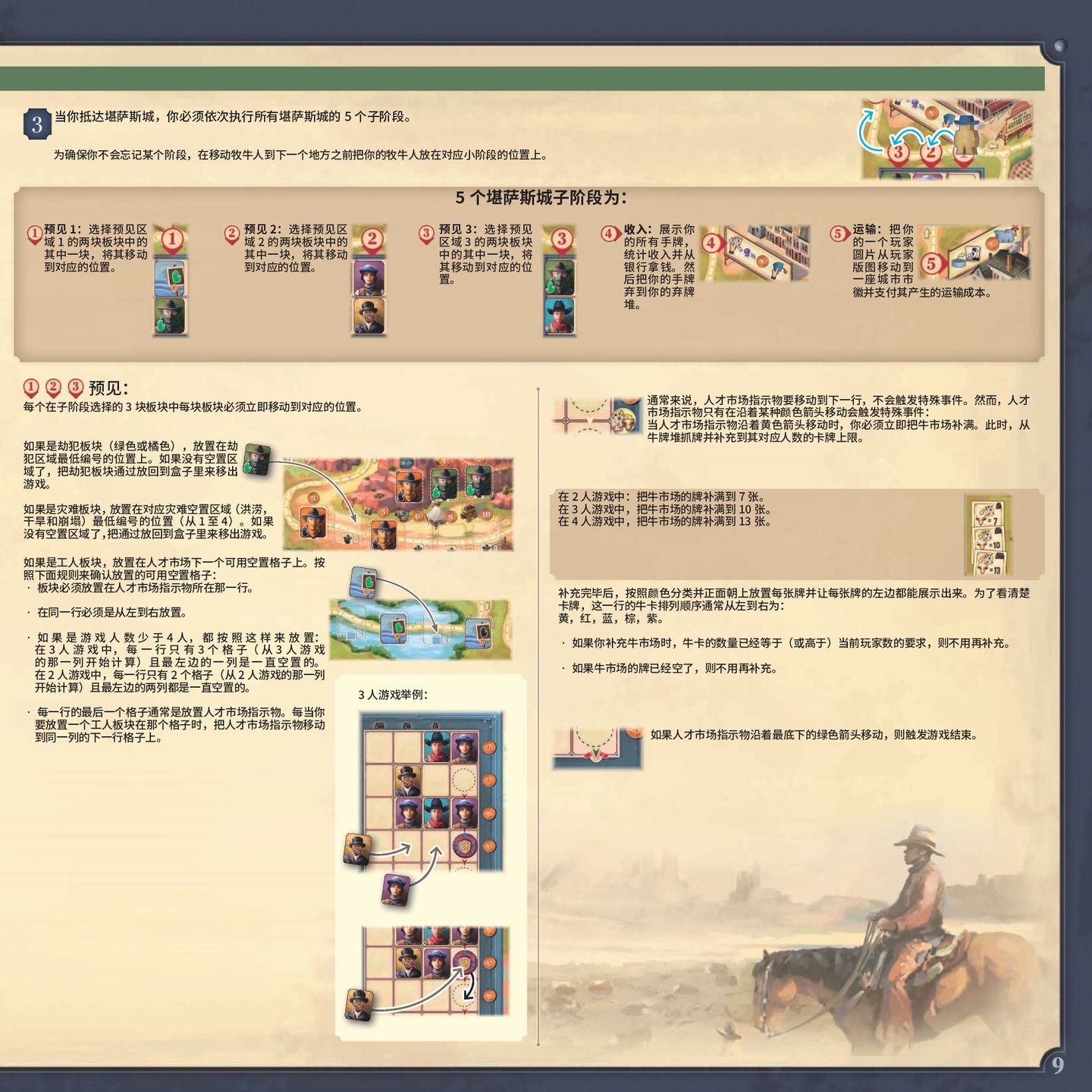This screenshot has height=1092, width=1092.
Task: Click the green bandit tile beside the 劫犯板块 paragraph
Action: 257,460
